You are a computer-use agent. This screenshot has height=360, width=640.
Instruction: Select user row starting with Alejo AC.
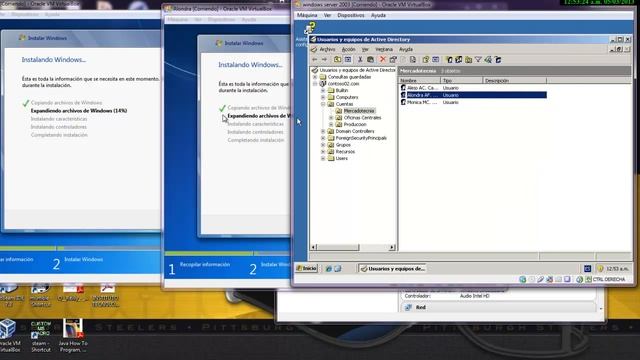click(473, 88)
